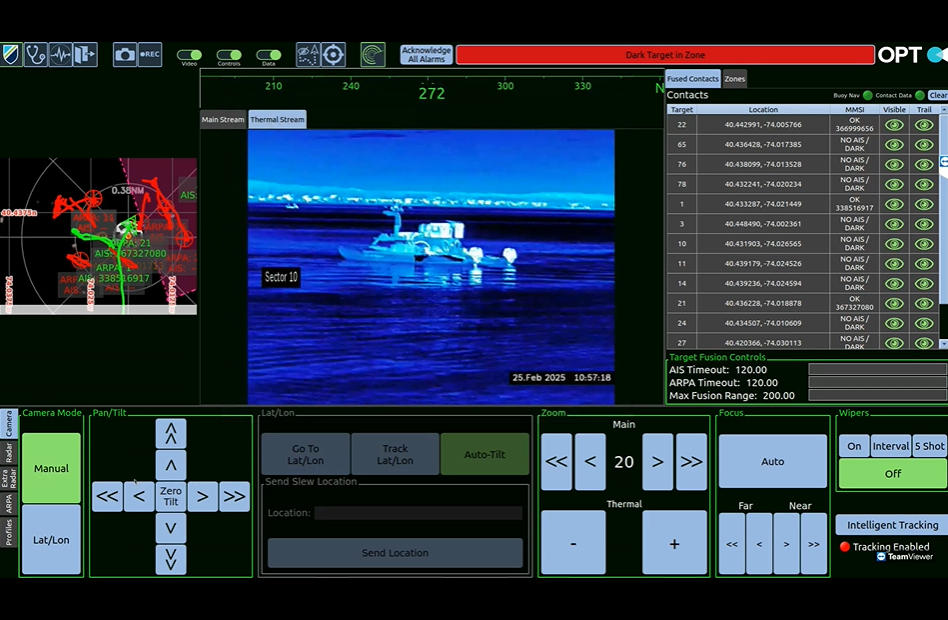Toggle the Controls switch
Viewport: 948px width, 620px height.
click(x=229, y=55)
